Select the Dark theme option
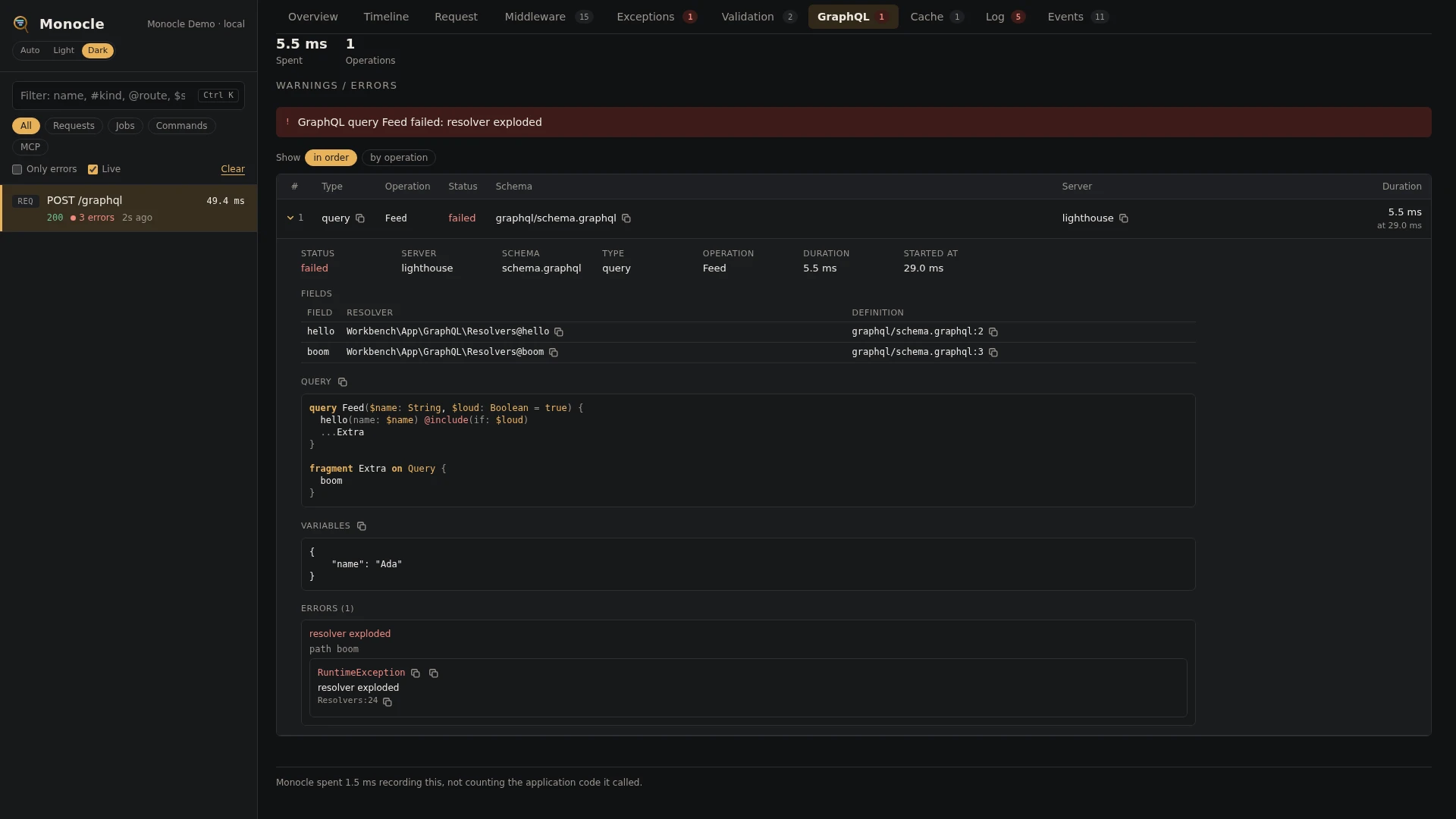The image size is (1456, 819). (x=98, y=51)
